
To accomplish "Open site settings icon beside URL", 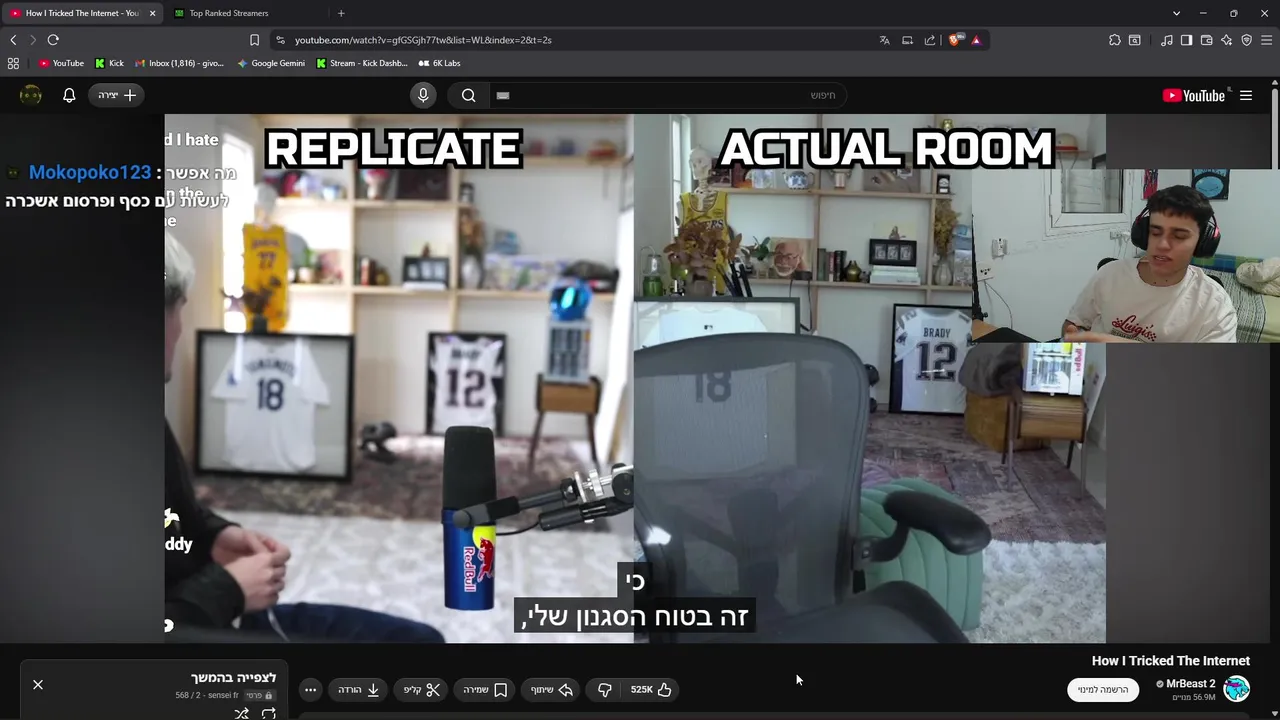I will click(x=280, y=40).
